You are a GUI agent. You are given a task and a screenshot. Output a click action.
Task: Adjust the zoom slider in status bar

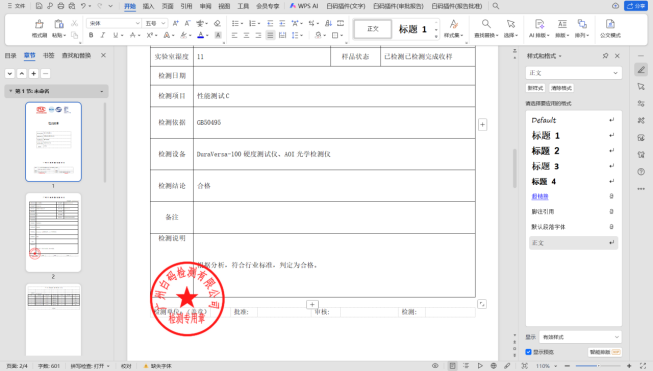tap(597, 366)
